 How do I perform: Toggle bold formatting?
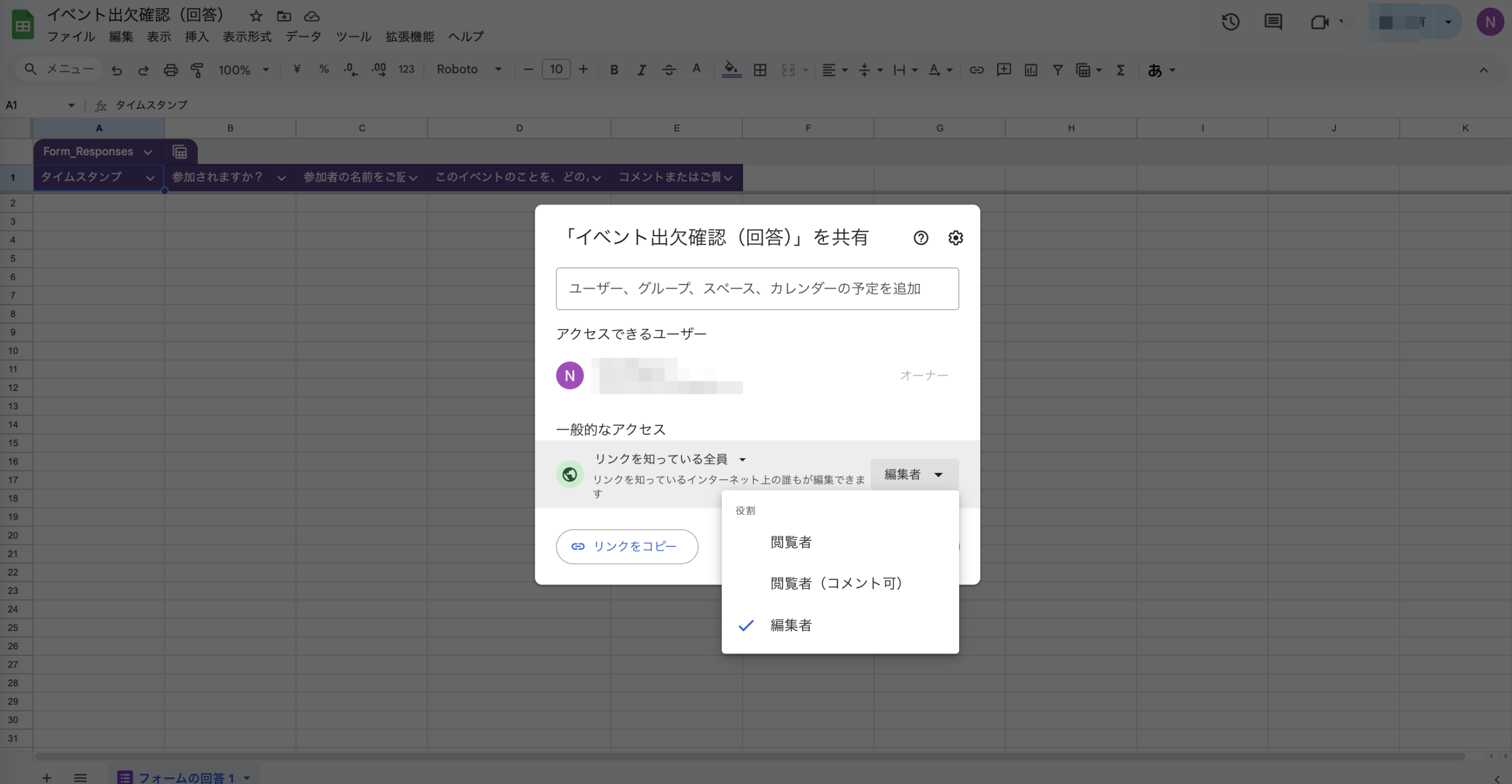coord(614,69)
